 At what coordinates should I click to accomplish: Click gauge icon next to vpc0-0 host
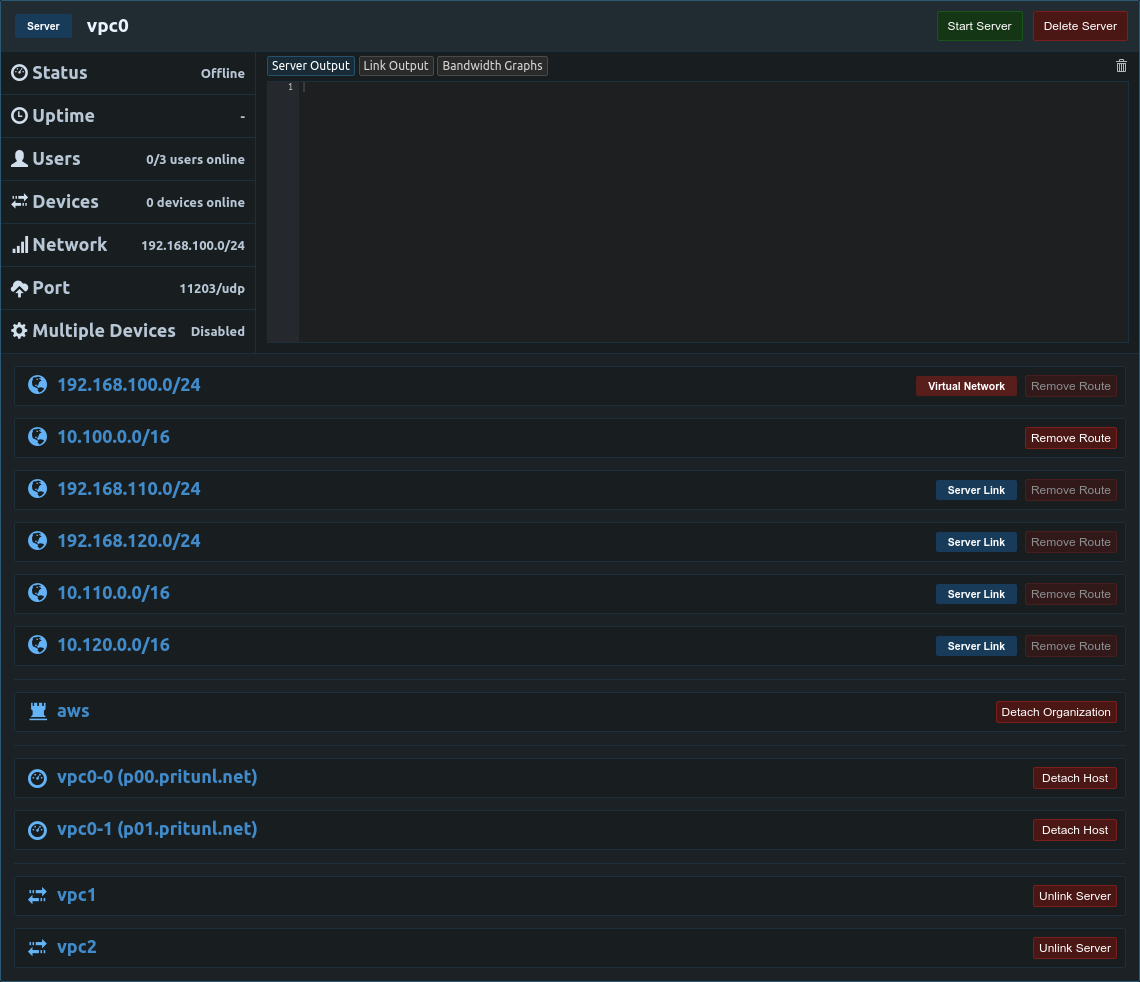(38, 778)
